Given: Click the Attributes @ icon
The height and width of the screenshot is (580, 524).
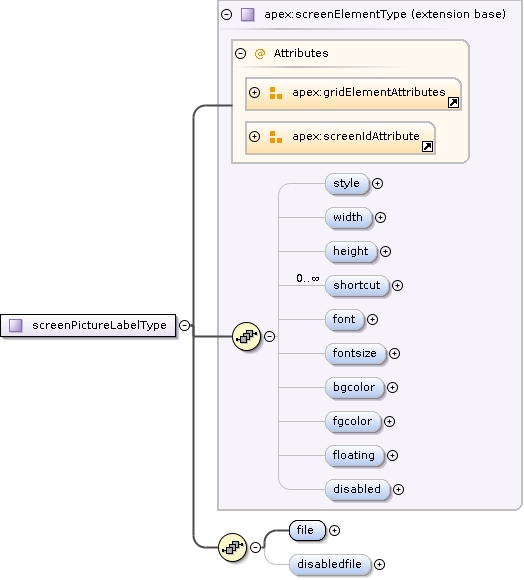Looking at the screenshot, I should click(260, 54).
